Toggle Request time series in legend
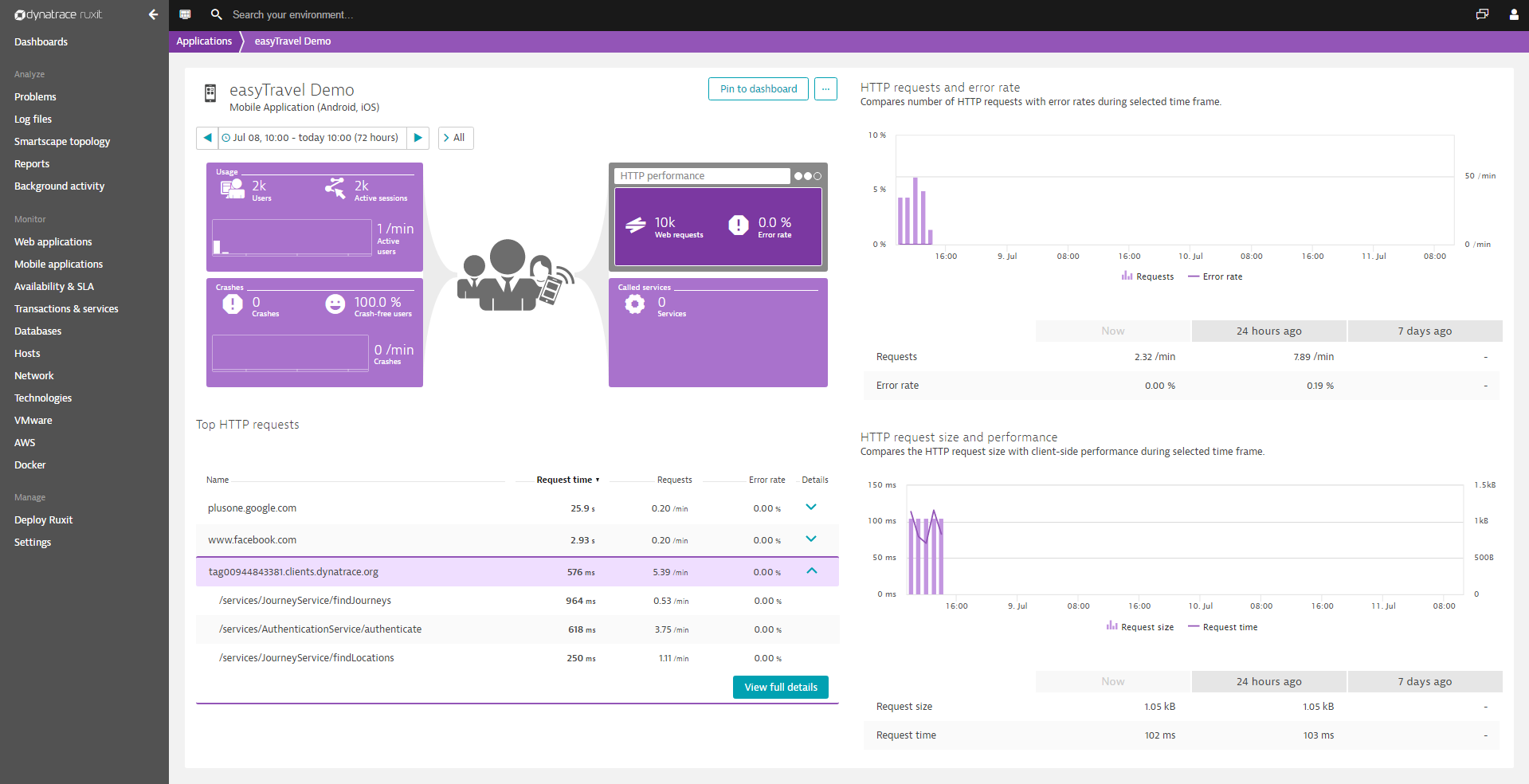The height and width of the screenshot is (784, 1529). coord(1222,627)
